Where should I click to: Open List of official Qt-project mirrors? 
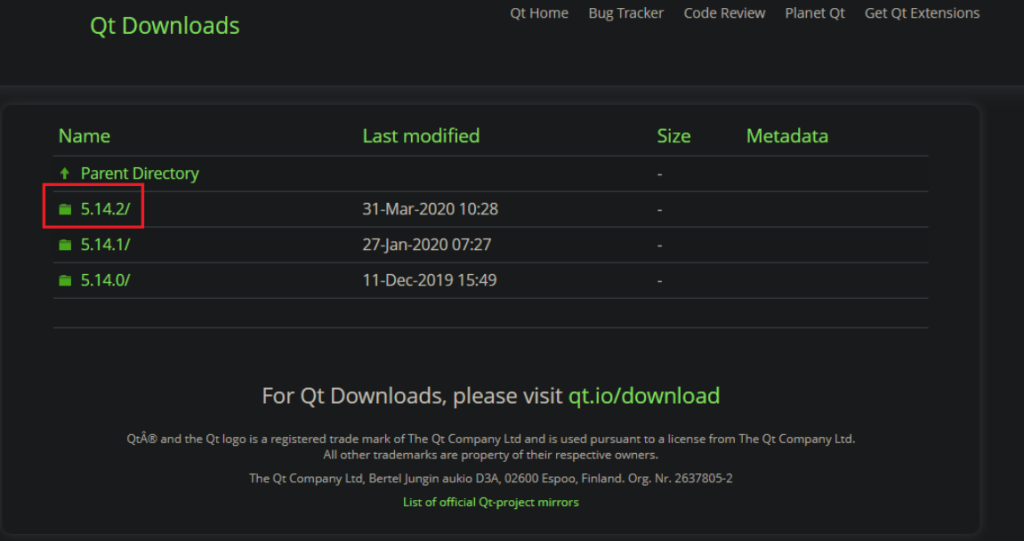pos(490,502)
